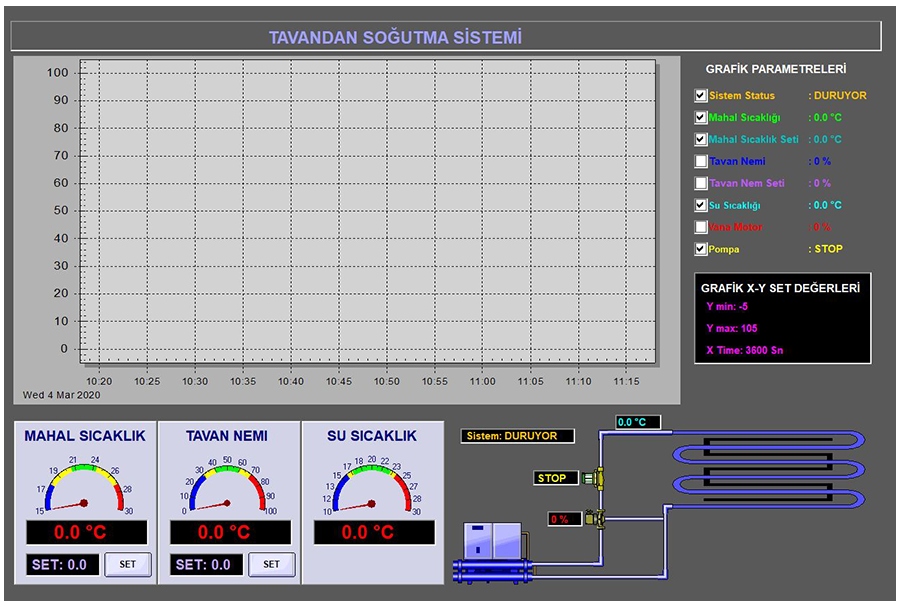This screenshot has height=607, width=900.
Task: Click Su Sıcaklık 0.0 °C readout
Action: (374, 532)
